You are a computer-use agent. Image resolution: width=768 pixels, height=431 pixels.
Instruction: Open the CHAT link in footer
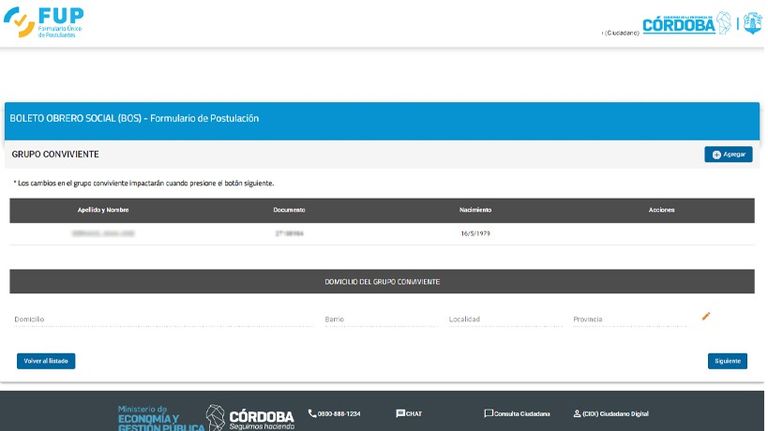tap(408, 414)
